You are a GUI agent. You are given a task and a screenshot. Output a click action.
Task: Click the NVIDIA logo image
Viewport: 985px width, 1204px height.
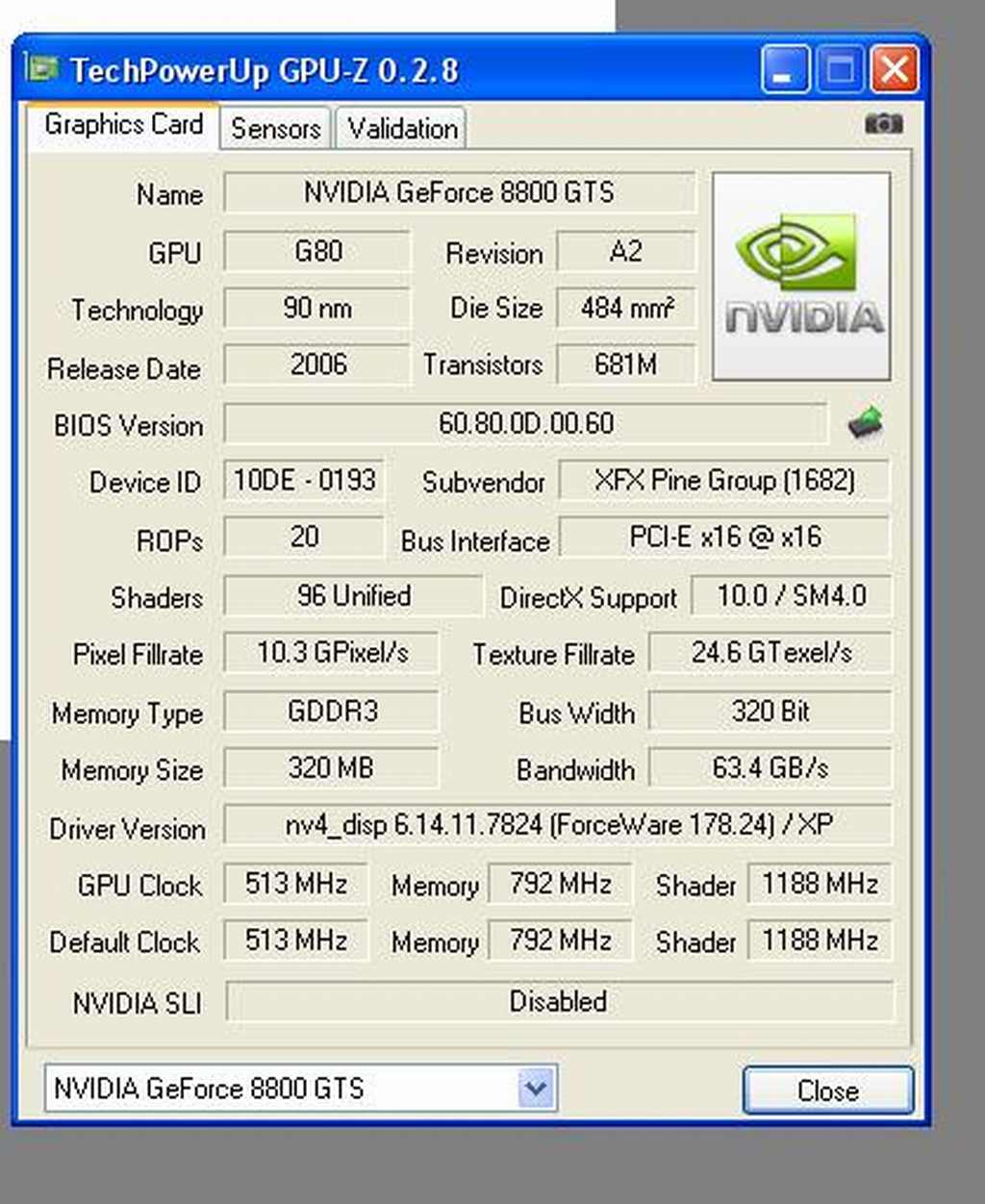click(801, 277)
